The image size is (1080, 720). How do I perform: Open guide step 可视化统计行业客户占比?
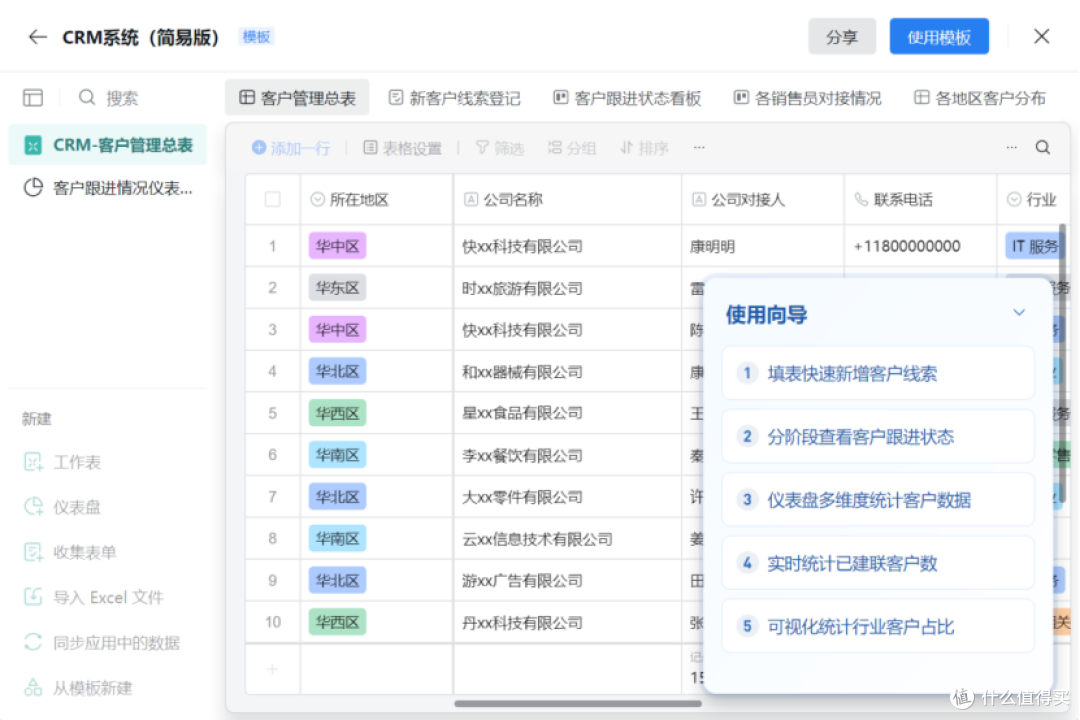[878, 626]
